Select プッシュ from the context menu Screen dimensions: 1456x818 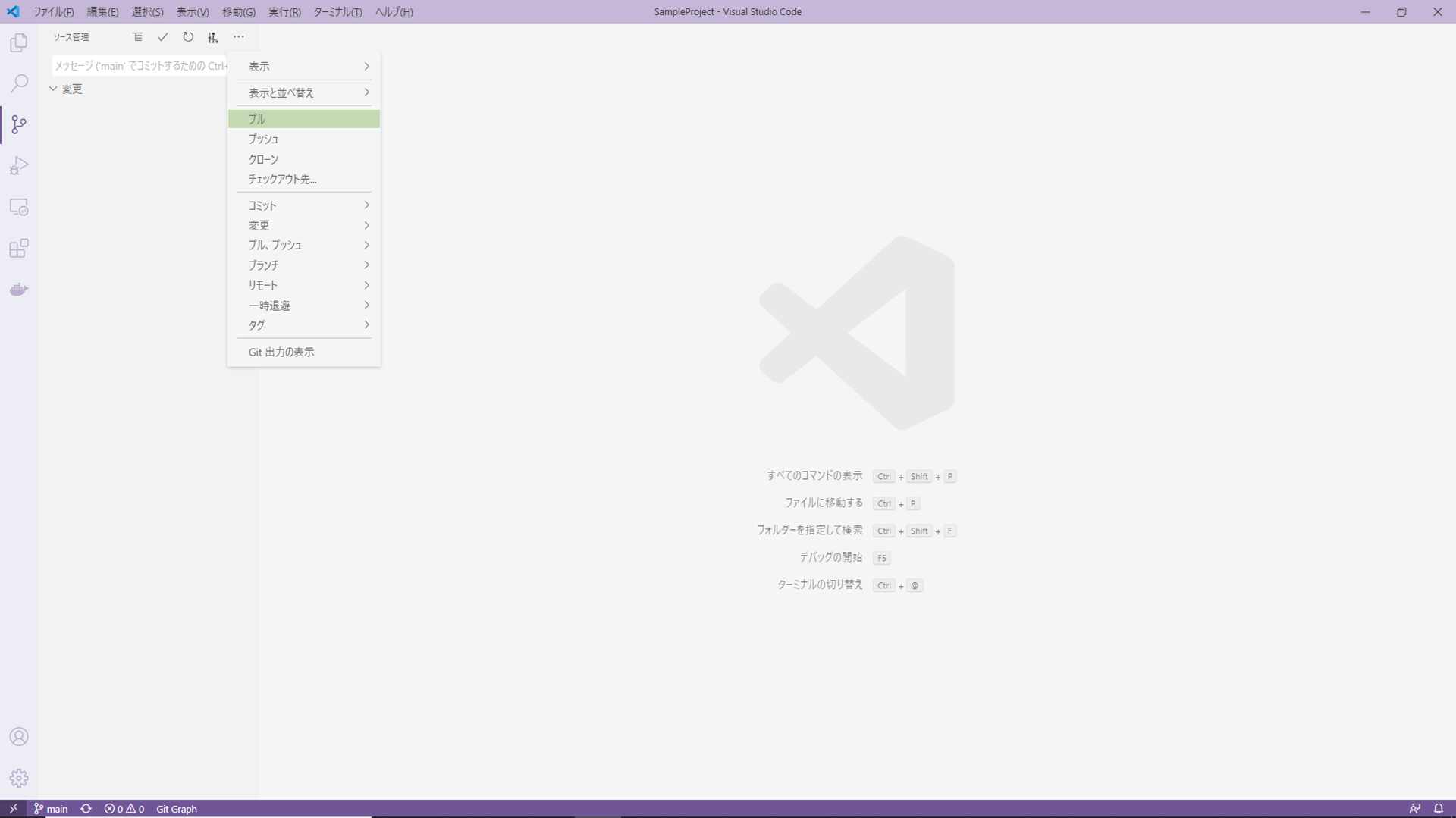(304, 139)
